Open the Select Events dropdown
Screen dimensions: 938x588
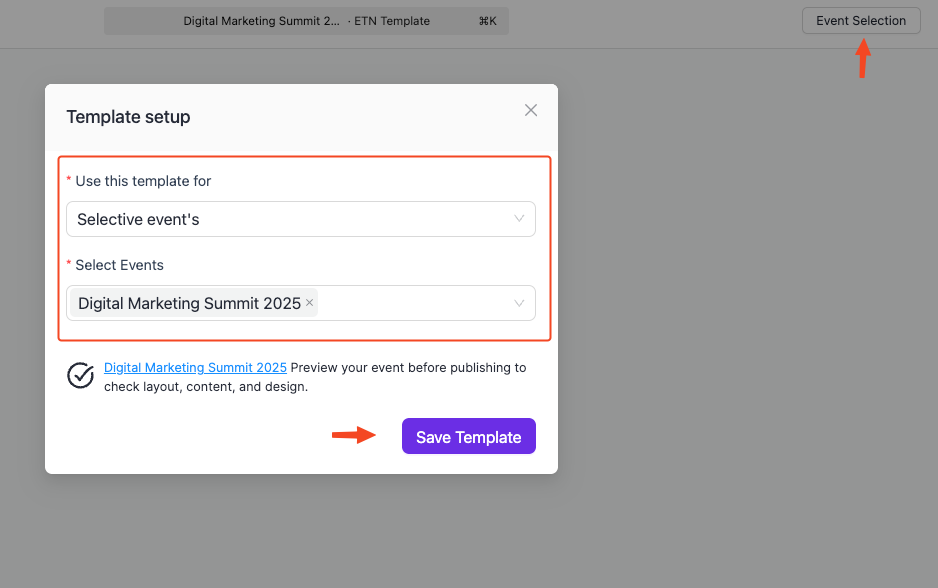420,302
